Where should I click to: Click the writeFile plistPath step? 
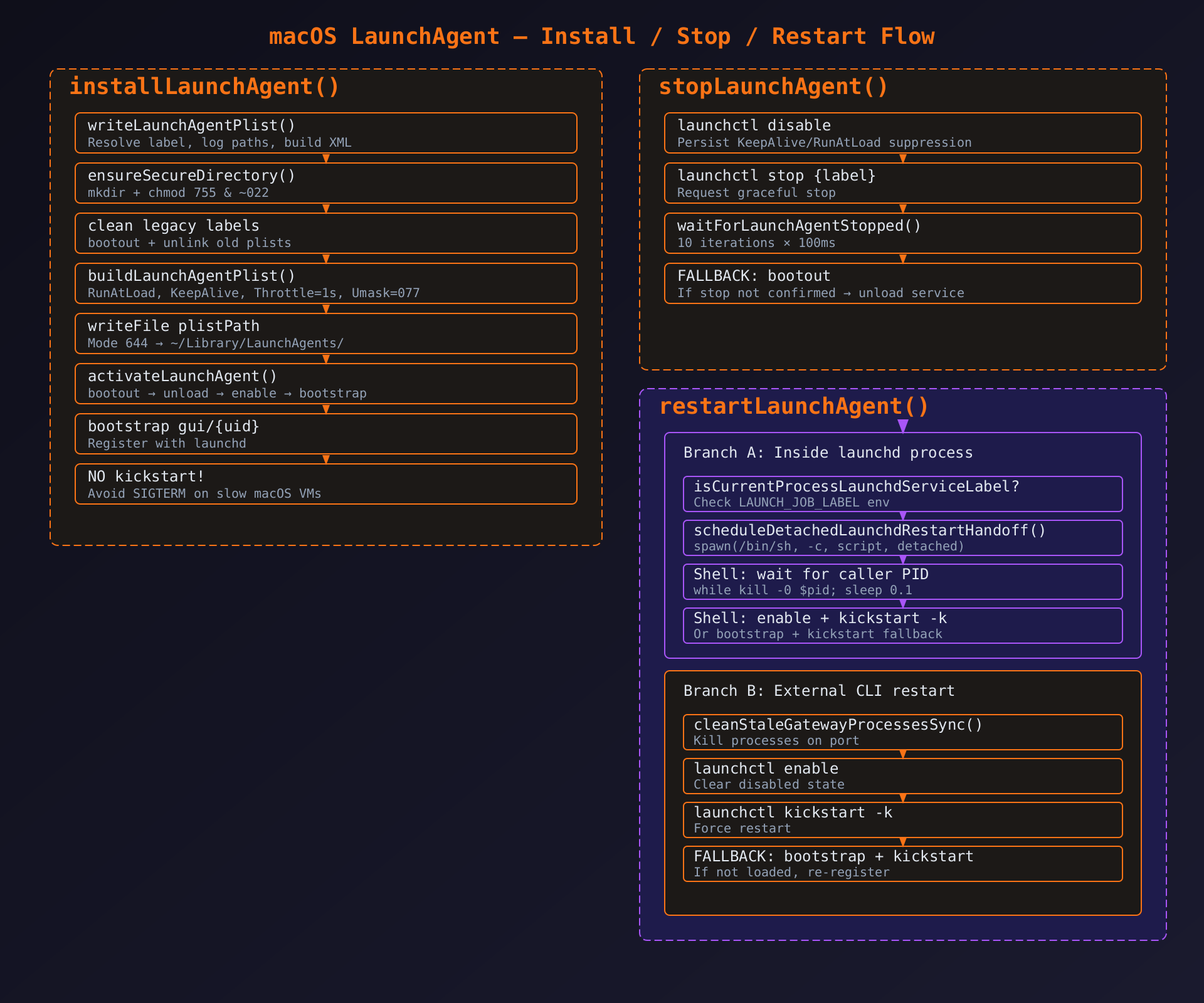(325, 333)
